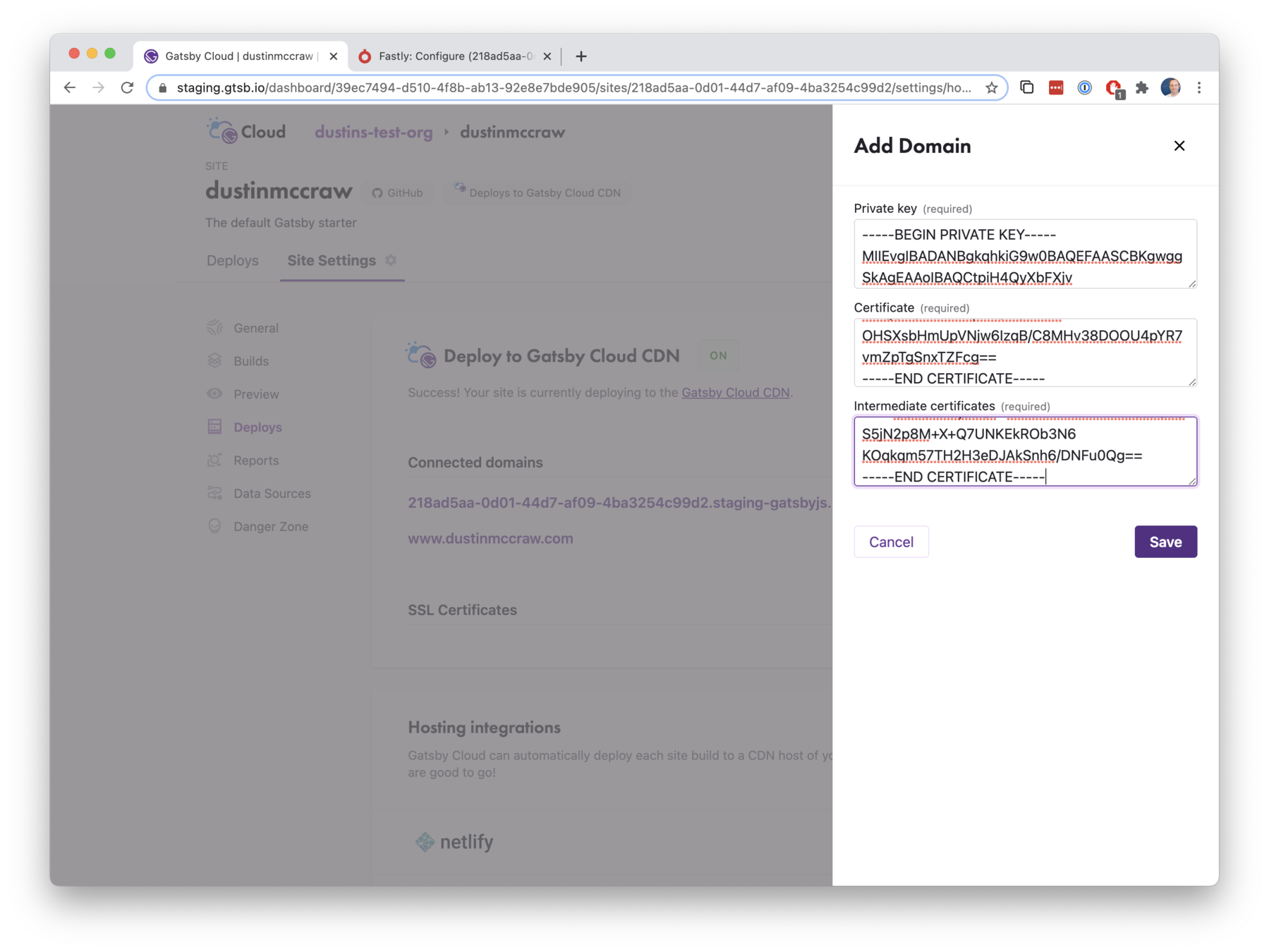Focus the Private key text area
Image resolution: width=1269 pixels, height=952 pixels.
coord(1025,254)
